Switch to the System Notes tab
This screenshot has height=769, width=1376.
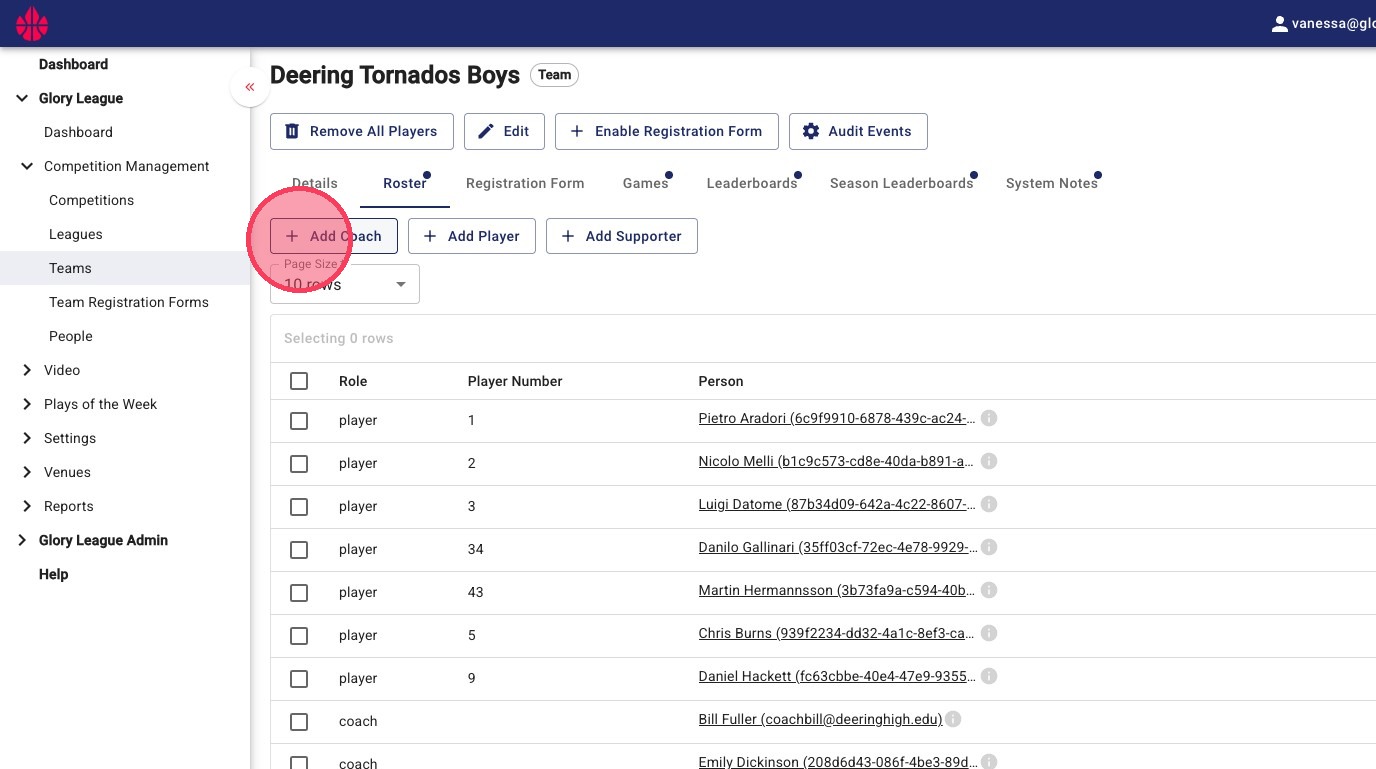(x=1052, y=183)
